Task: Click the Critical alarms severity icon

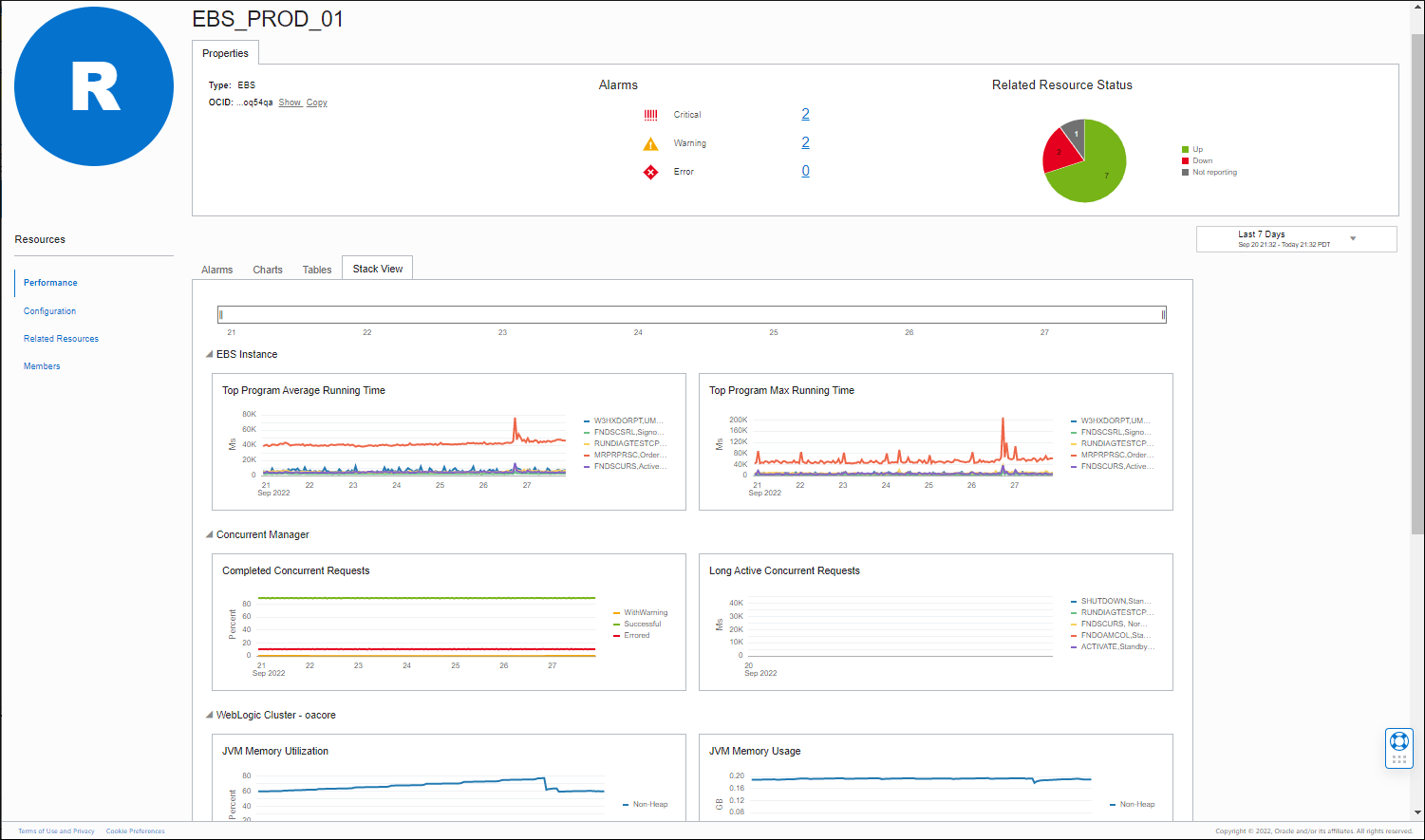Action: 650,114
